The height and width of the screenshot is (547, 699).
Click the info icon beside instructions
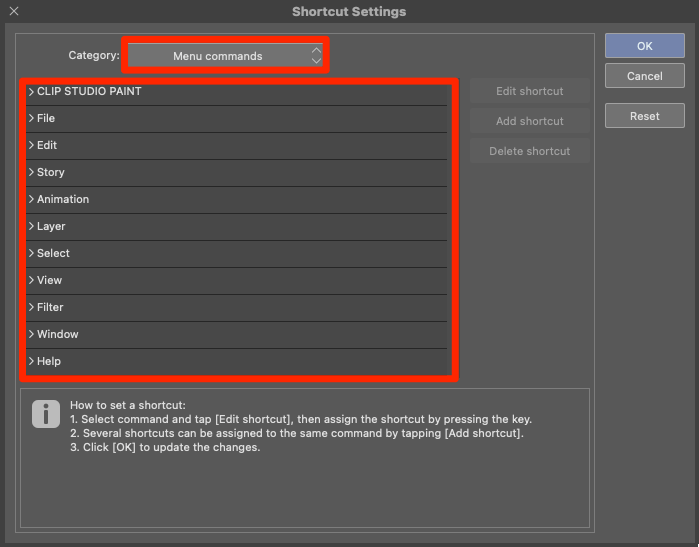[x=46, y=414]
